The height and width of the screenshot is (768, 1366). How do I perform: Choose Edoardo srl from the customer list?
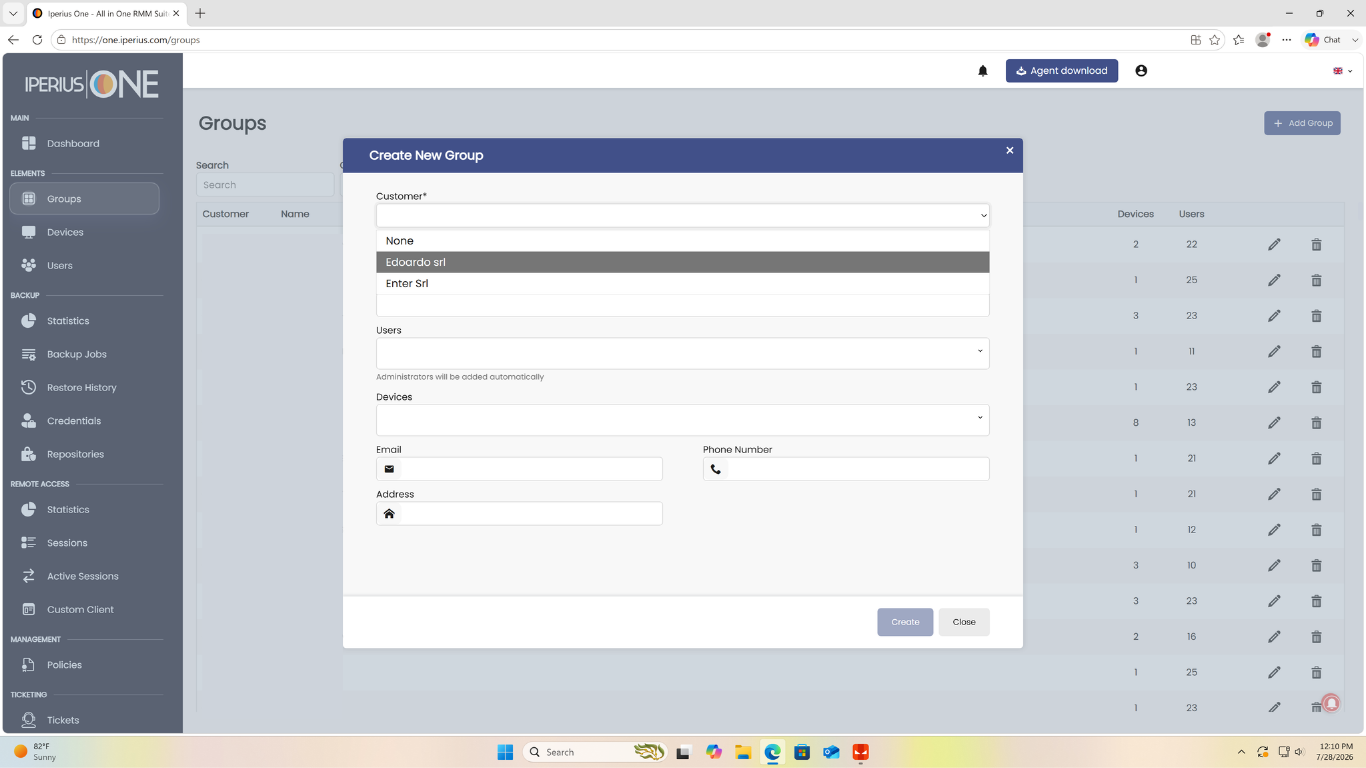click(683, 262)
